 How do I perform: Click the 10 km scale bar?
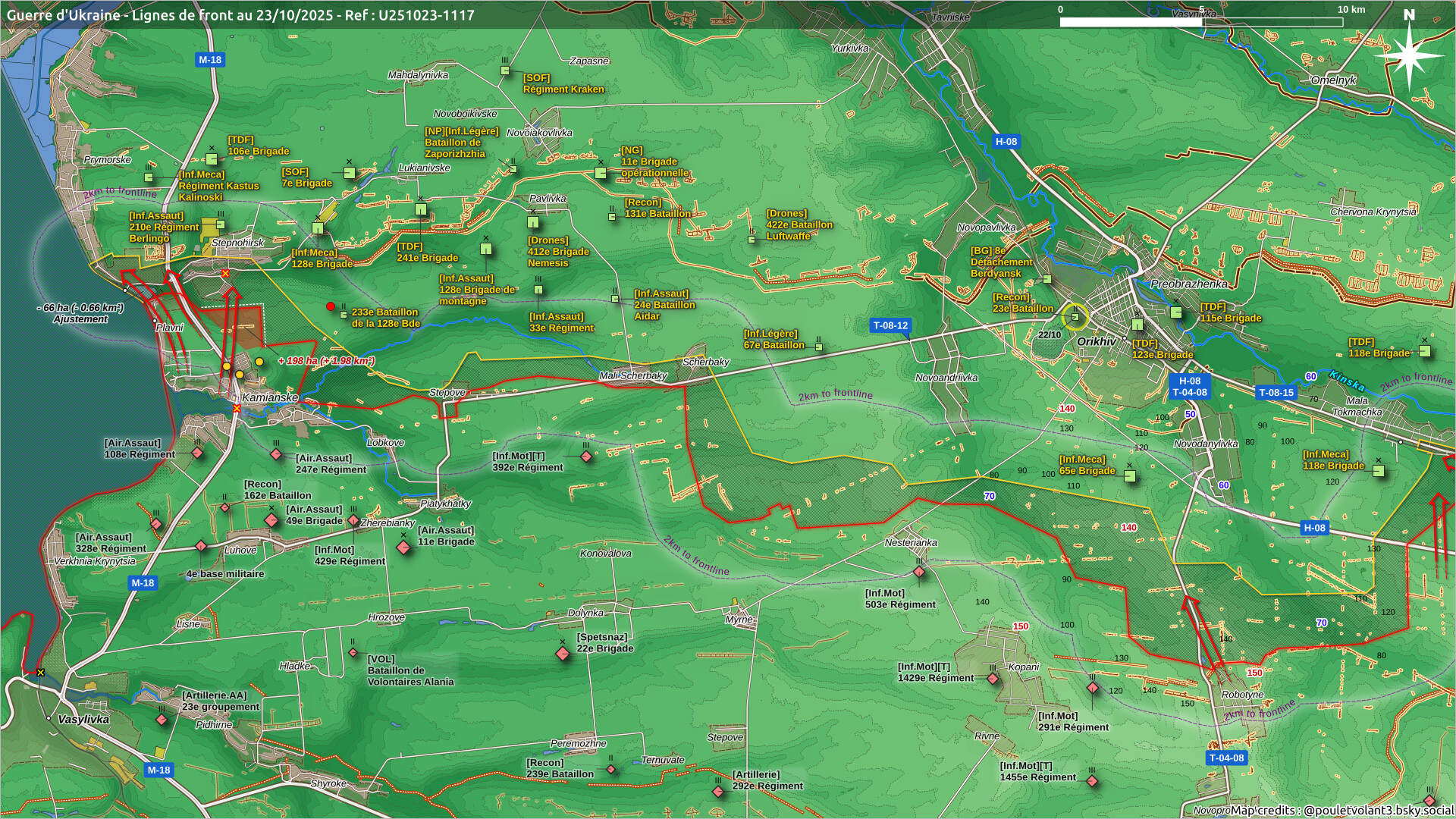tap(1201, 22)
